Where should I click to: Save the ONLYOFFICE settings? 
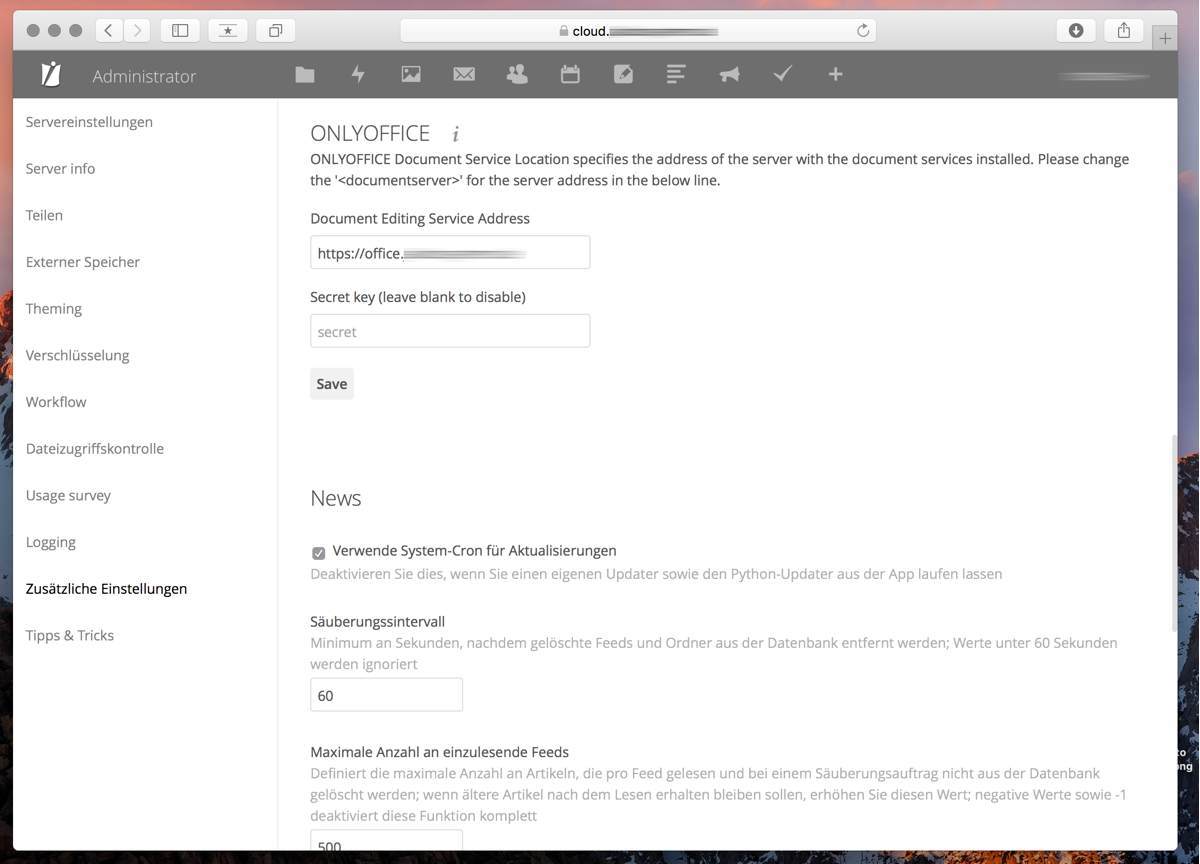(x=332, y=384)
